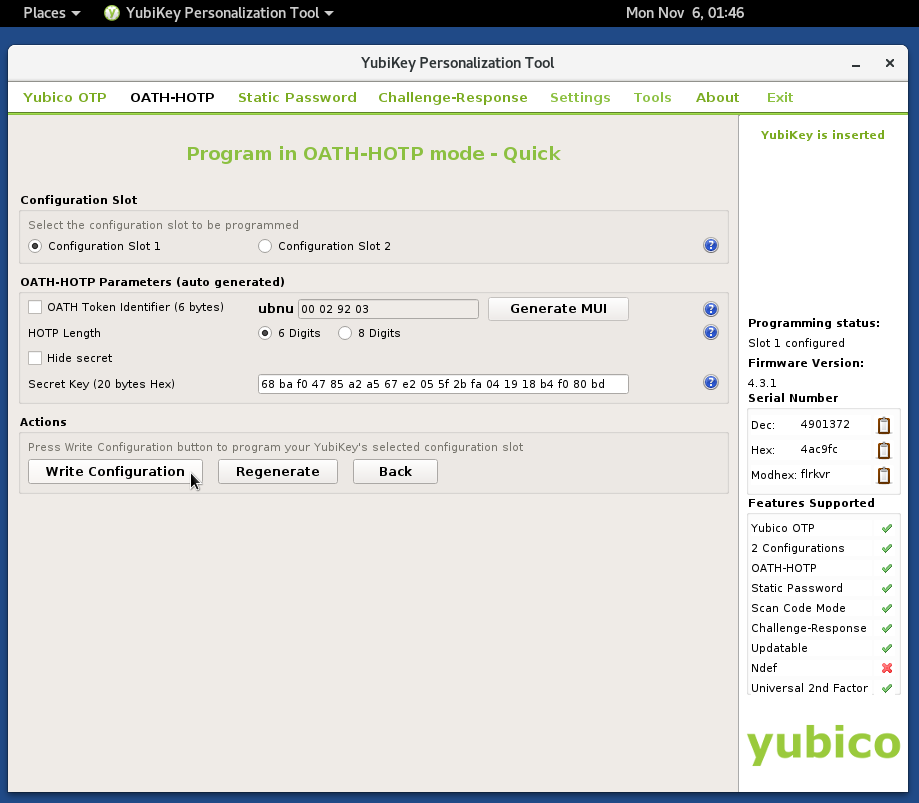919x803 pixels.
Task: Switch to OATH-HOTP tab
Action: [x=172, y=97]
